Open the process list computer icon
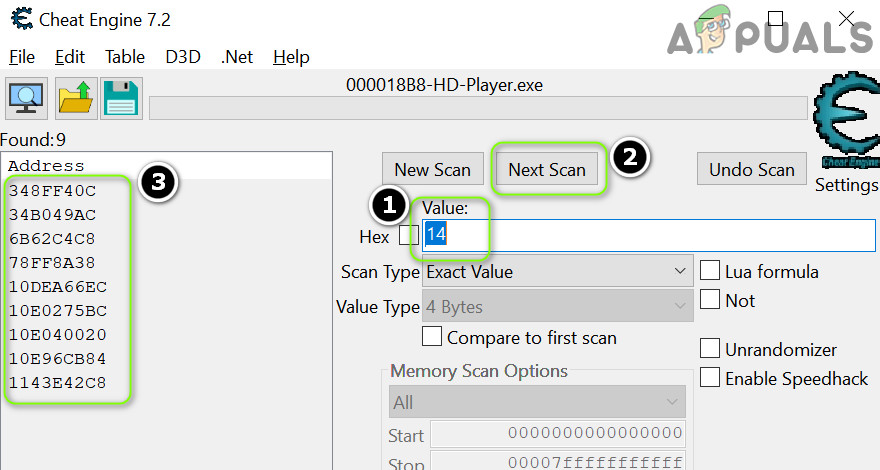 pyautogui.click(x=26, y=99)
